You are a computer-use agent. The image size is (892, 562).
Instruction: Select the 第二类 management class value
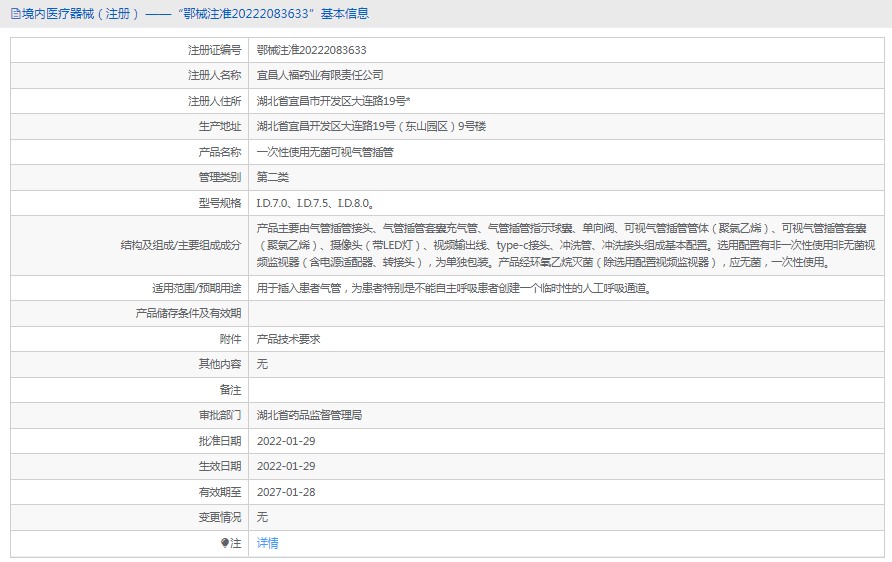[272, 177]
